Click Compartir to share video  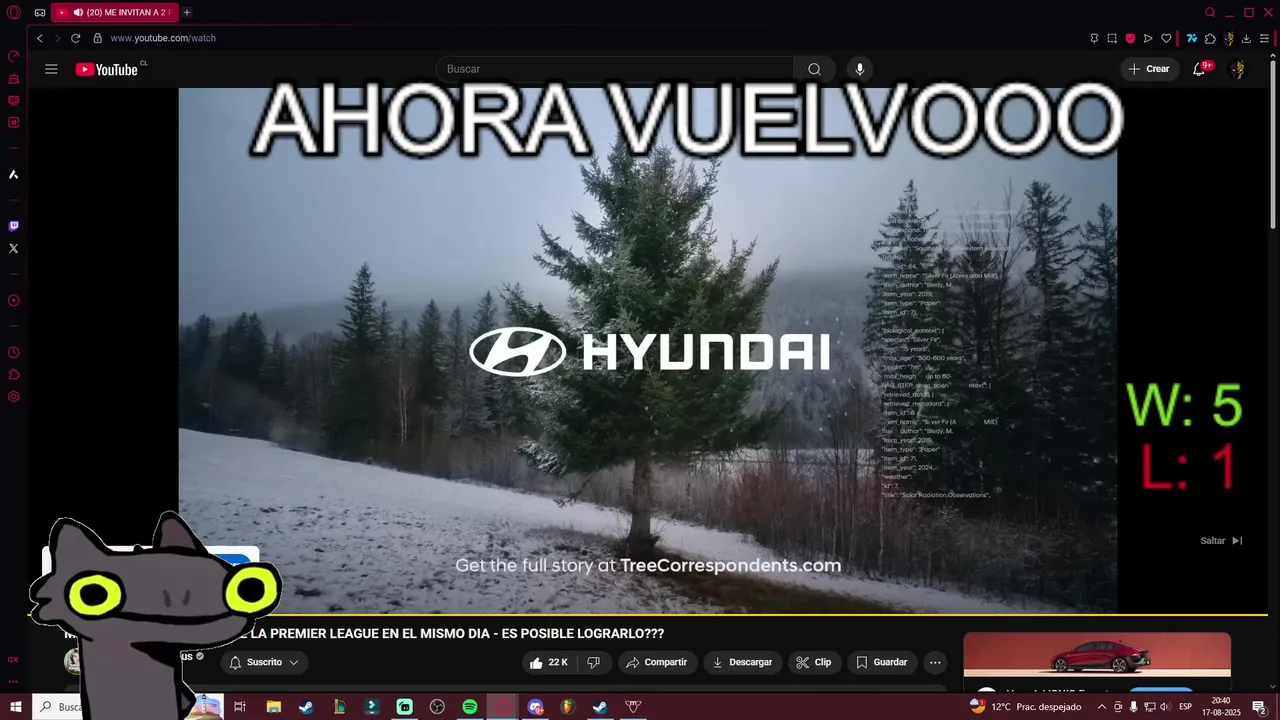pyautogui.click(x=656, y=662)
